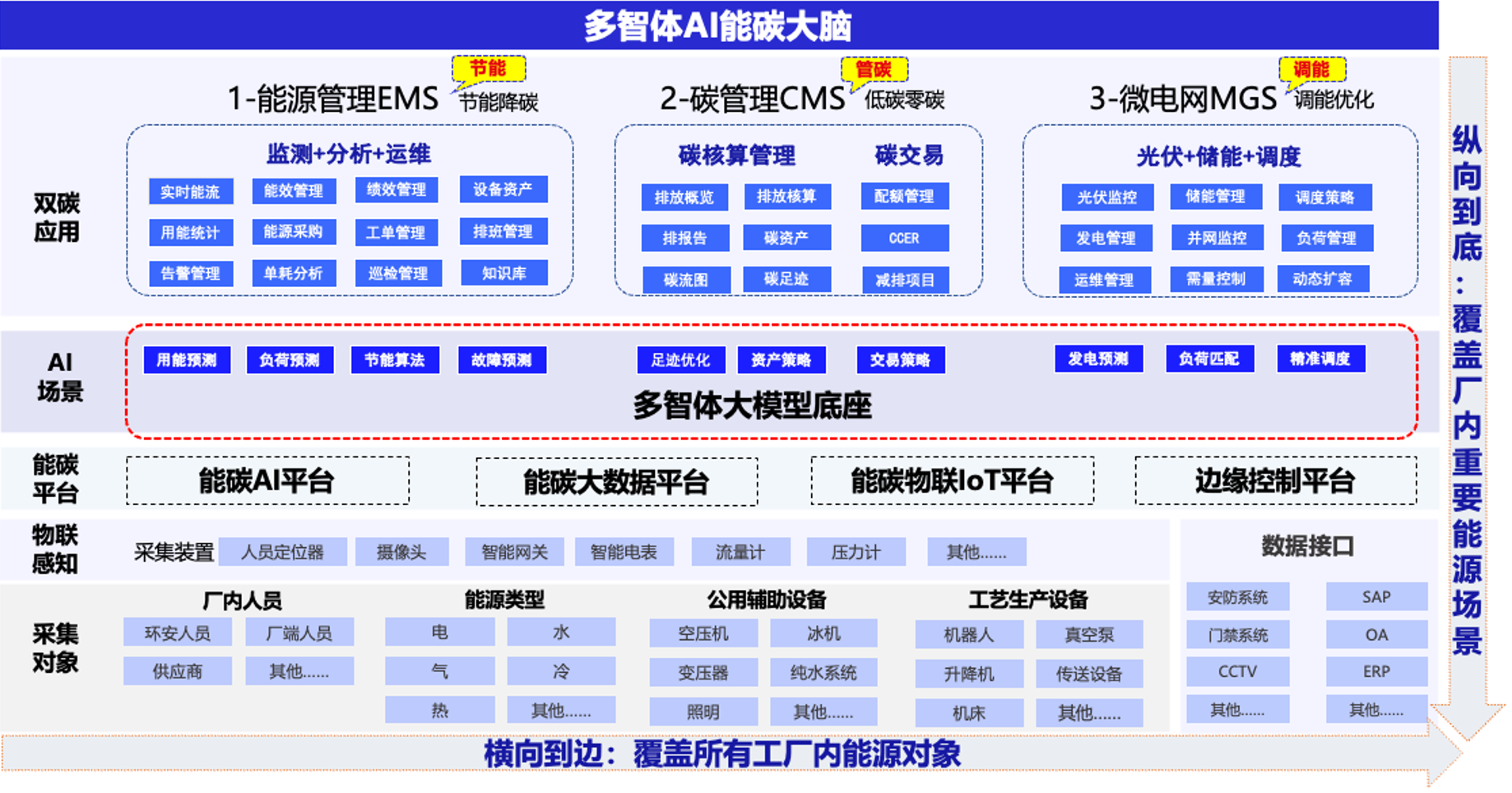Select the 用能预测 AI scenario box
The height and width of the screenshot is (793, 1512).
coord(187,360)
